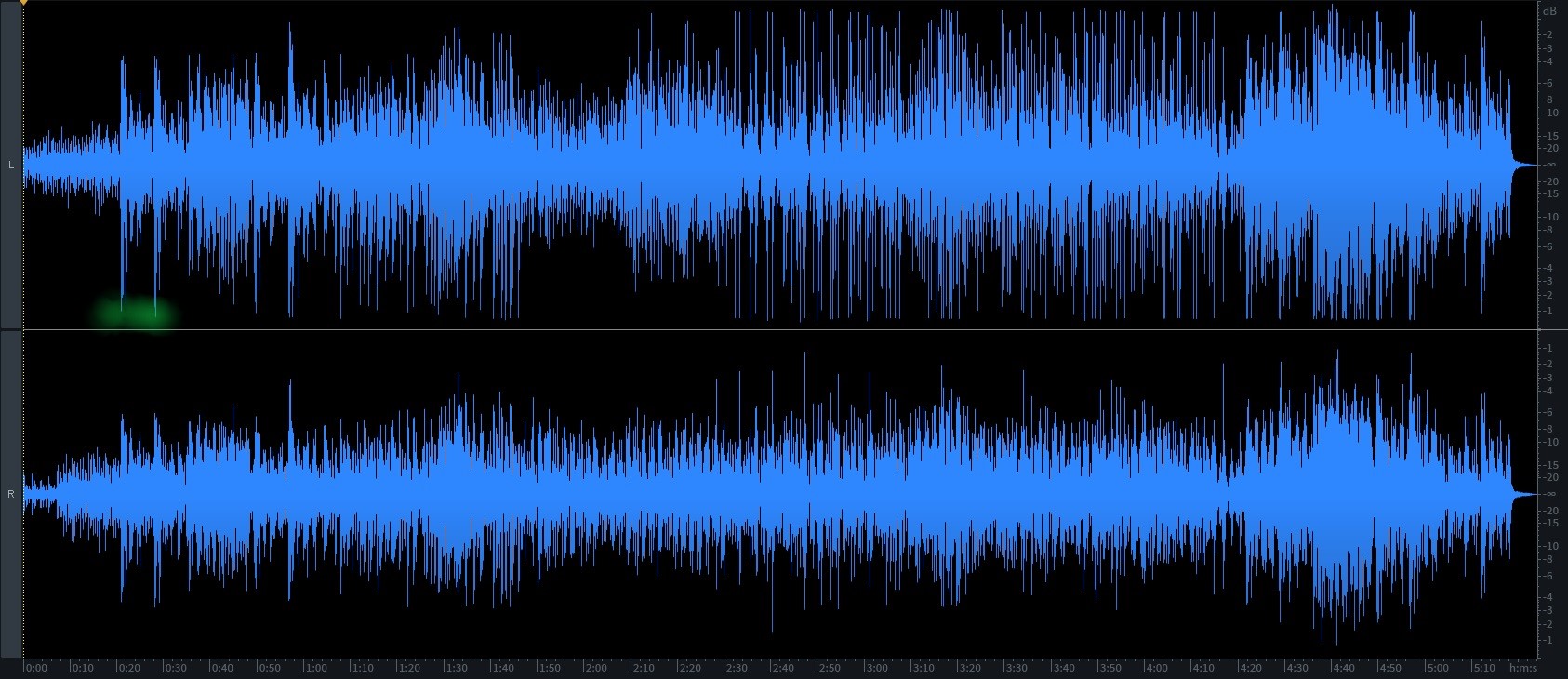Click the infinity mark on right channel dB scale

coord(1549,494)
